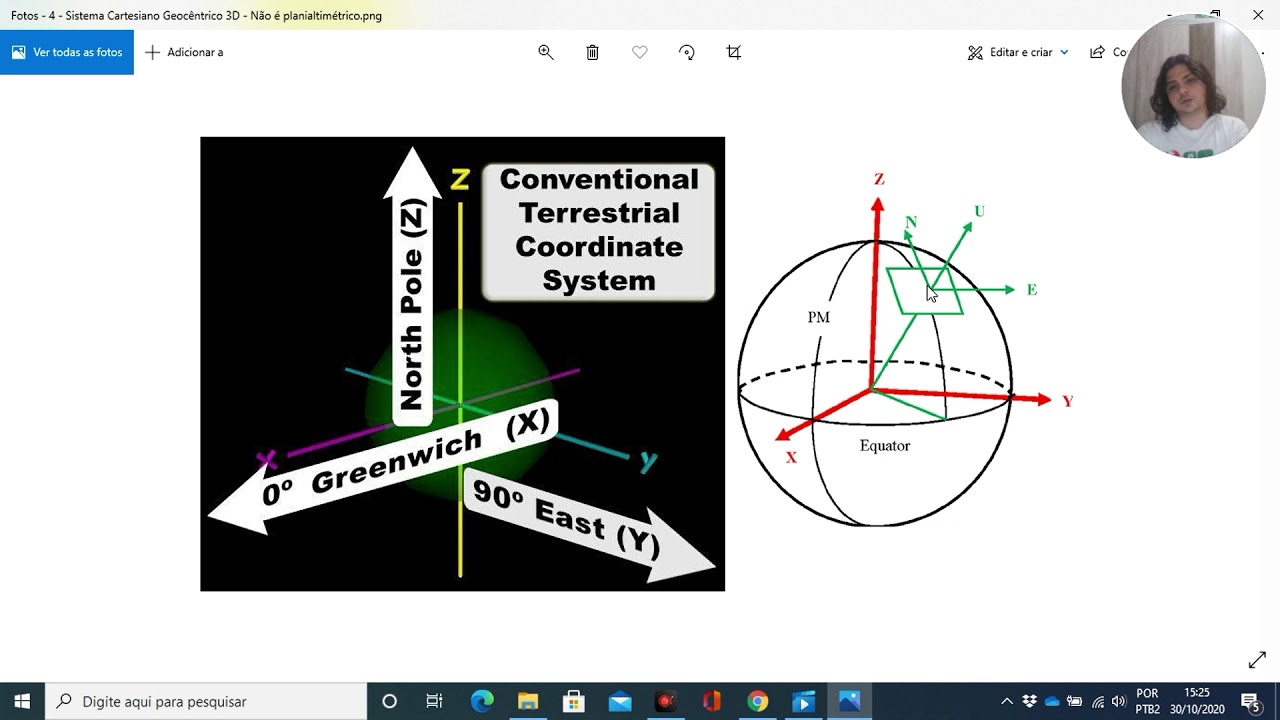Click the webcam overlay circle

pos(1193,87)
